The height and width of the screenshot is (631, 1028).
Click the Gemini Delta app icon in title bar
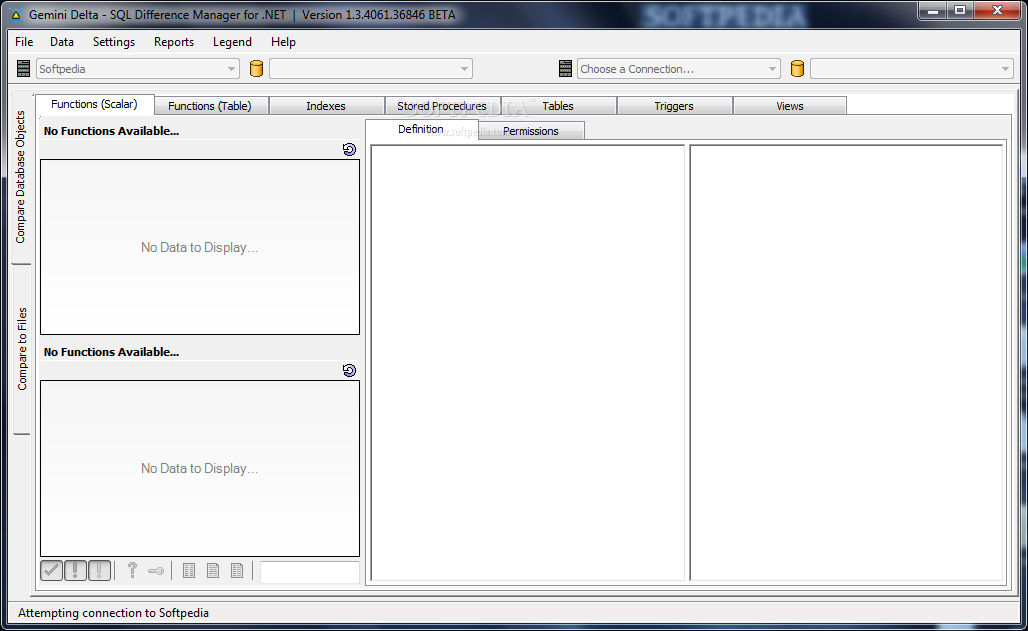click(16, 14)
